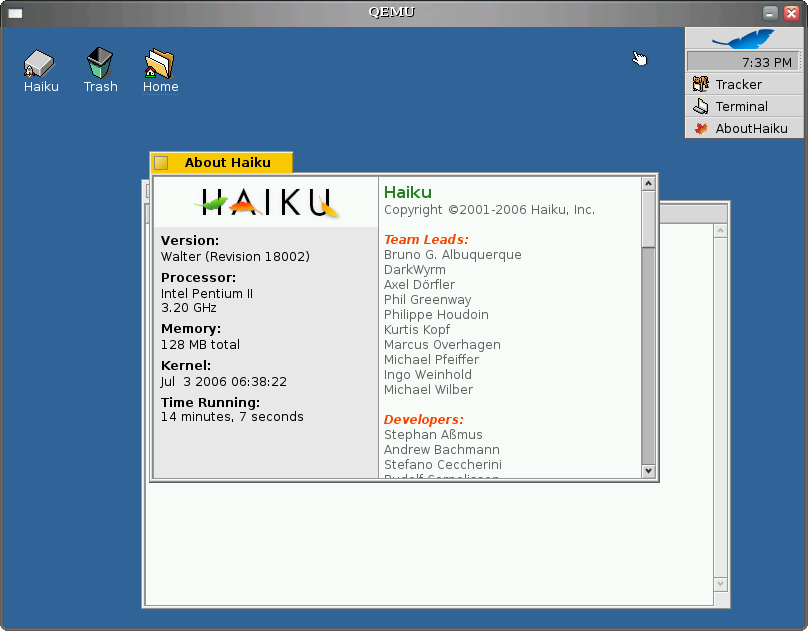Click the Team Leads heading
The width and height of the screenshot is (808, 631).
pos(426,240)
